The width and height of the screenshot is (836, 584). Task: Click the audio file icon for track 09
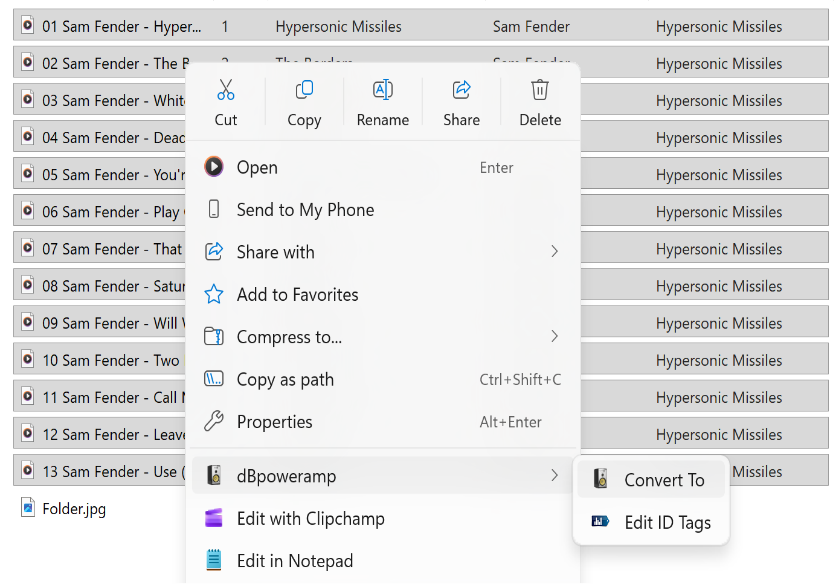[x=28, y=322]
